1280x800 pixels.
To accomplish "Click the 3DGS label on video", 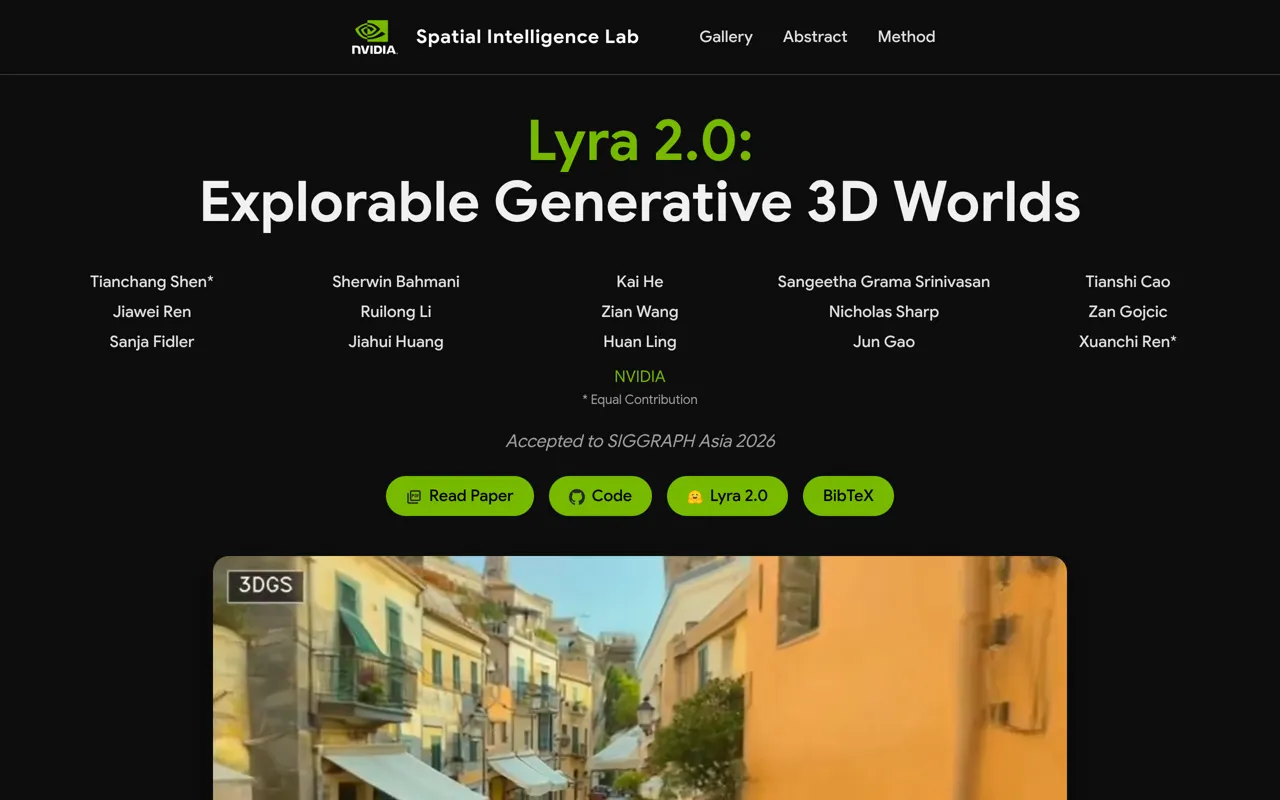I will coord(266,585).
